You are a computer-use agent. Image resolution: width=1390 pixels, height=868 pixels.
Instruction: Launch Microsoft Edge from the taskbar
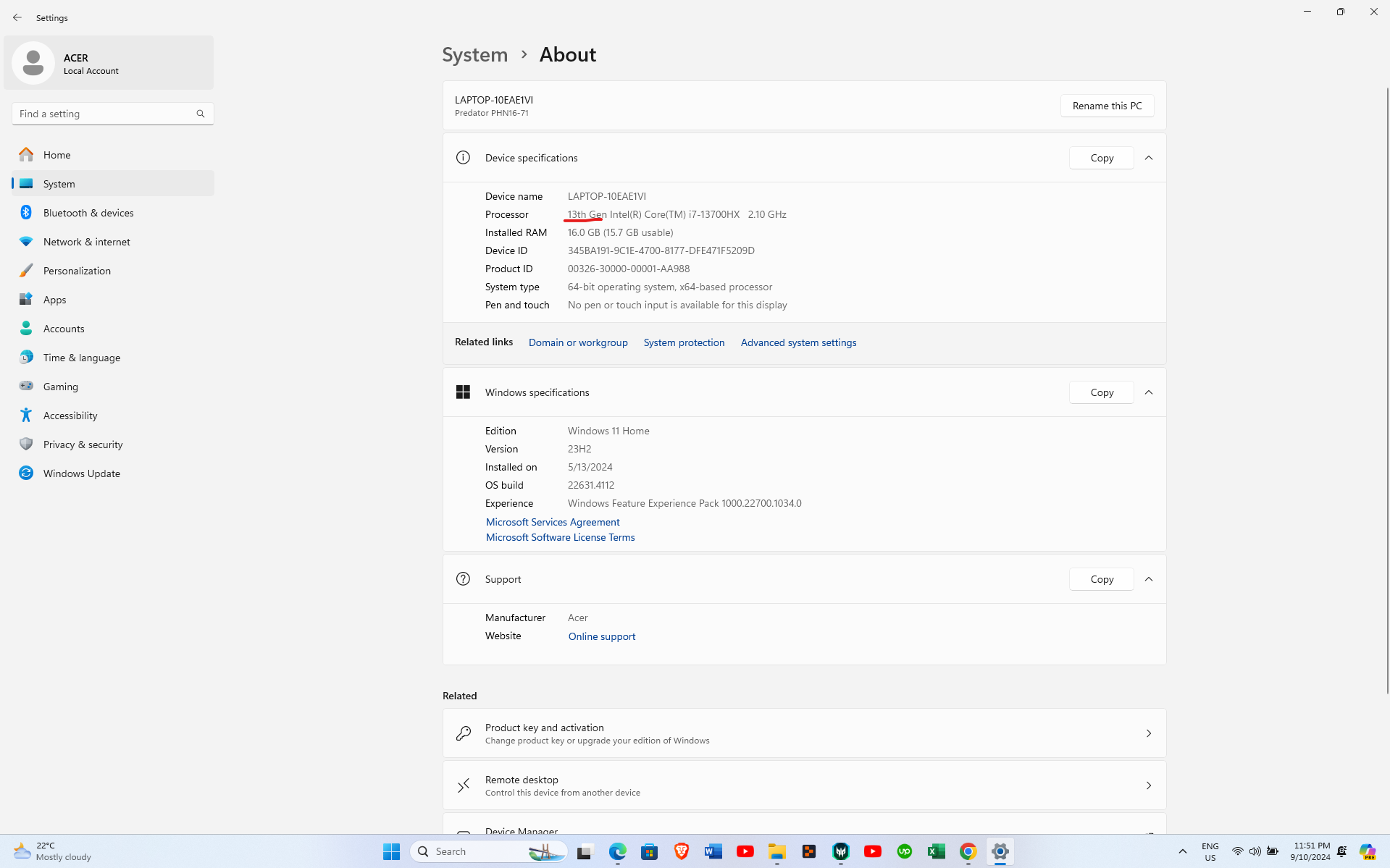(617, 851)
